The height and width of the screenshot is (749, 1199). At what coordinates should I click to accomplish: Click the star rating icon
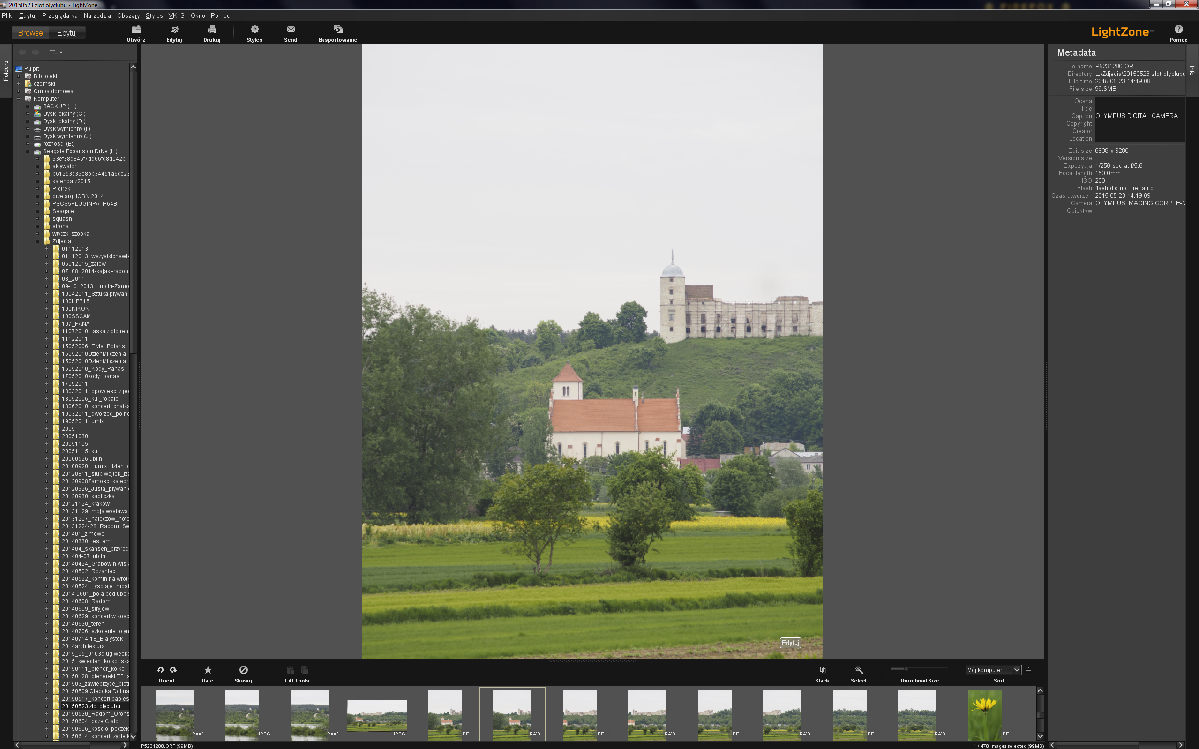(208, 670)
